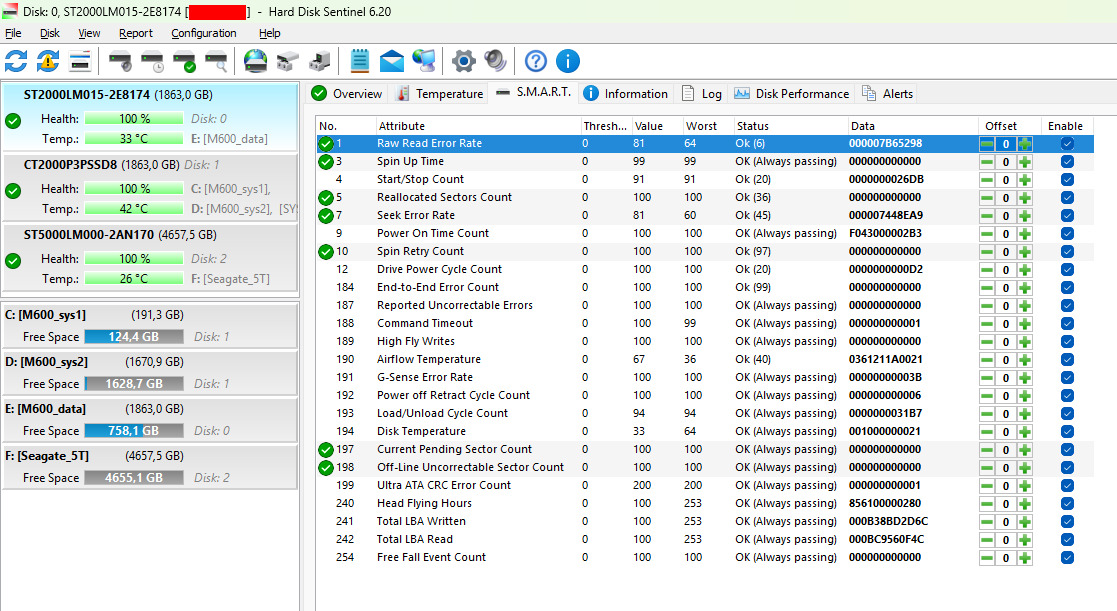The image size is (1117, 611).
Task: Increase offset for Total LBA Written
Action: [1025, 522]
